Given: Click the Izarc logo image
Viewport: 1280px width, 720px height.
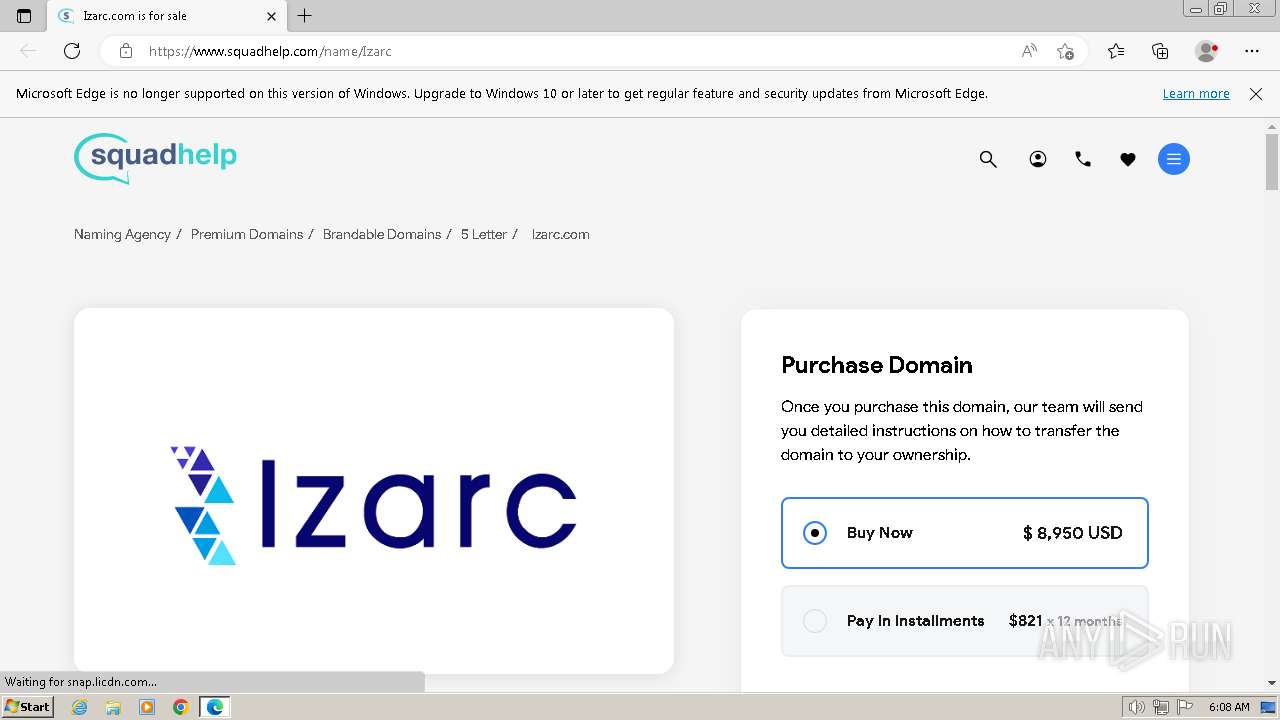Looking at the screenshot, I should click(x=374, y=505).
